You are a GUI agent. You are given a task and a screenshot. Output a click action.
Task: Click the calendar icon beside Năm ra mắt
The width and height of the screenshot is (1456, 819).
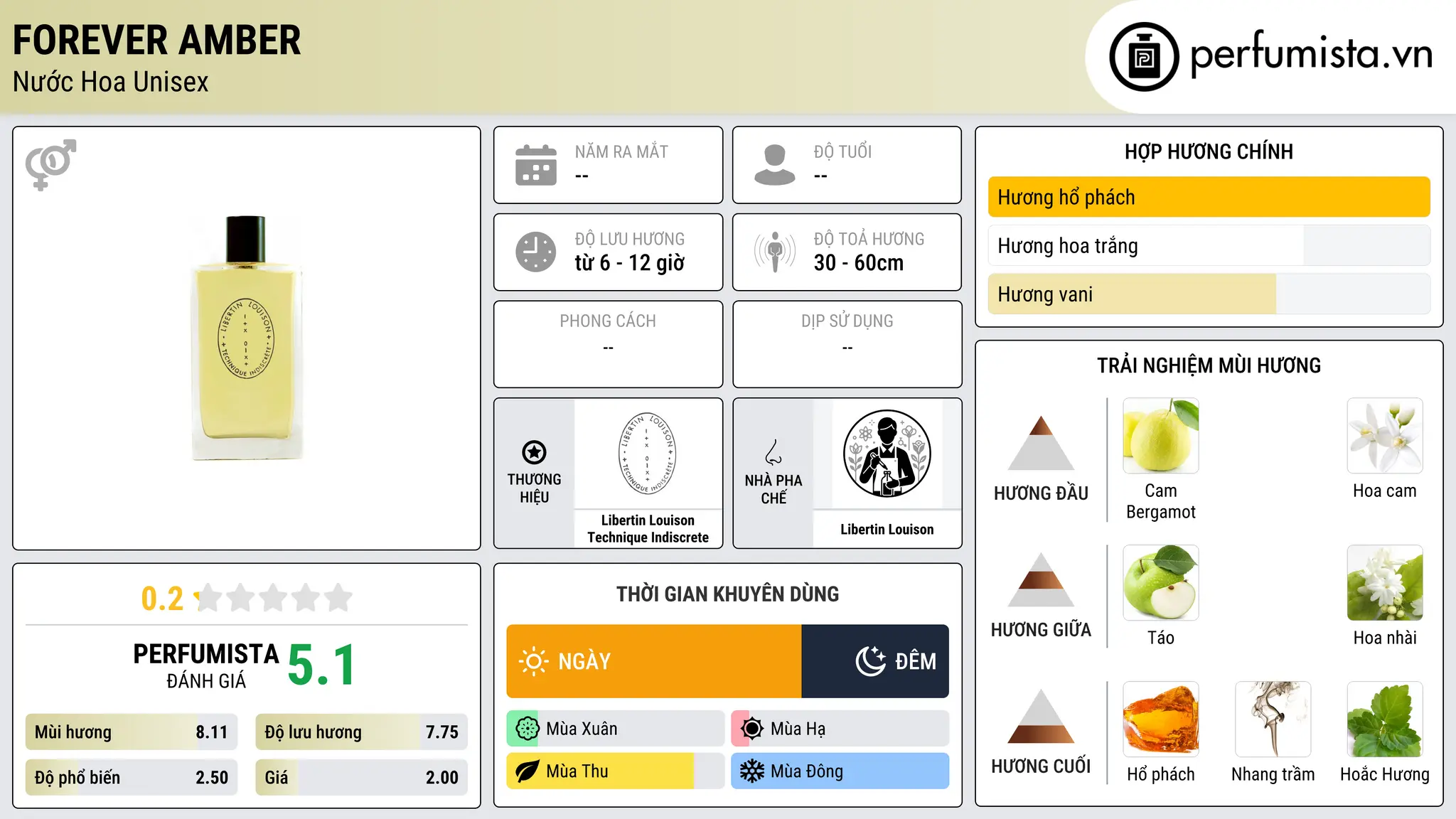tap(536, 165)
